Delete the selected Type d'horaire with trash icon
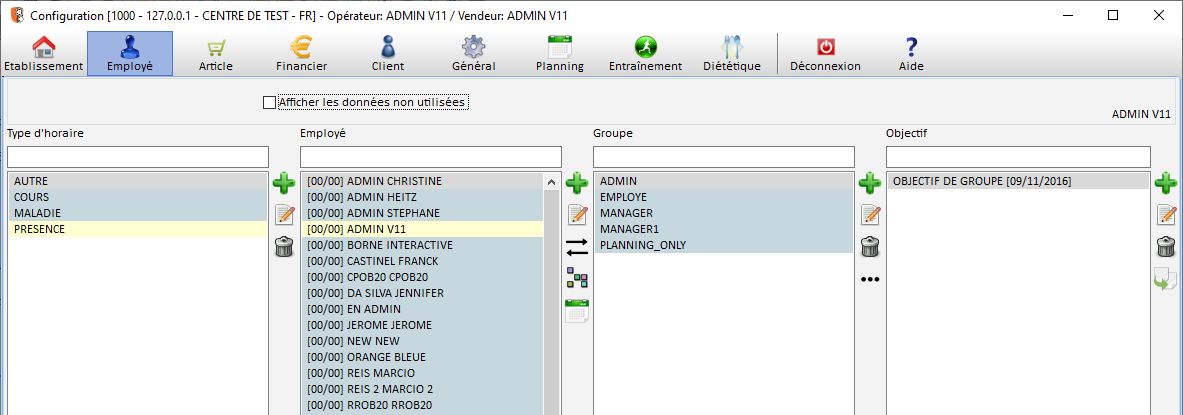The width and height of the screenshot is (1183, 415). click(x=284, y=247)
